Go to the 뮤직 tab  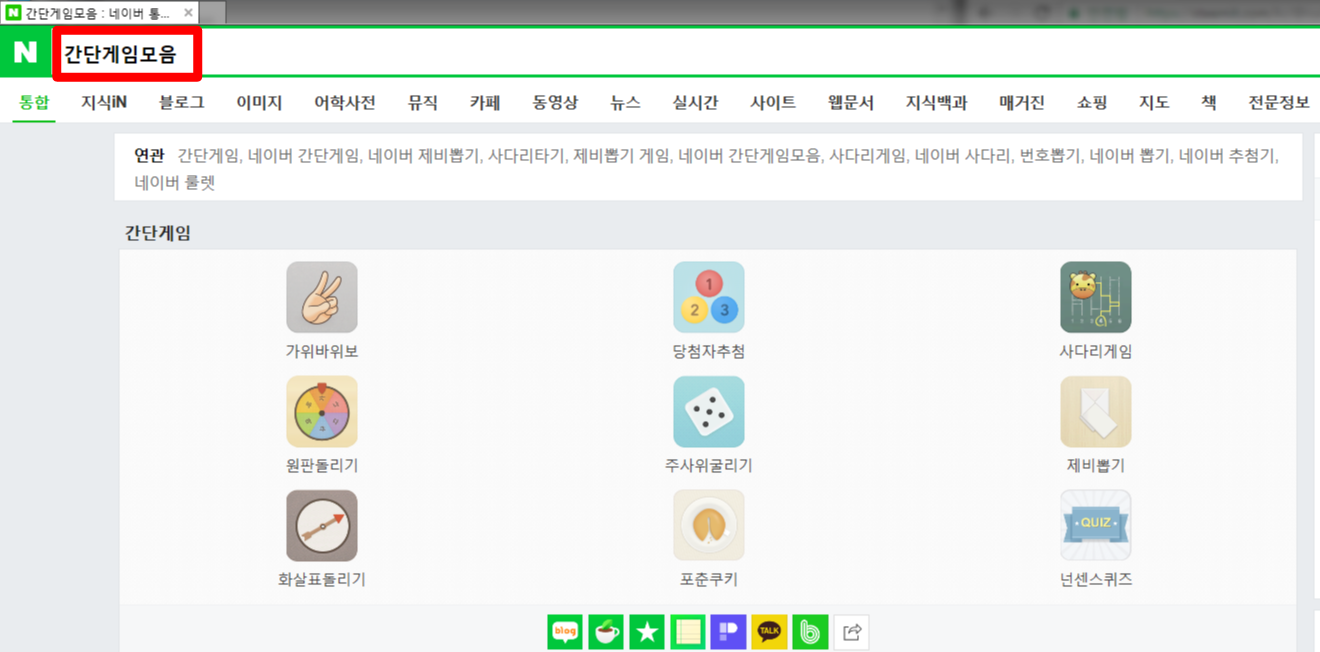pyautogui.click(x=423, y=102)
